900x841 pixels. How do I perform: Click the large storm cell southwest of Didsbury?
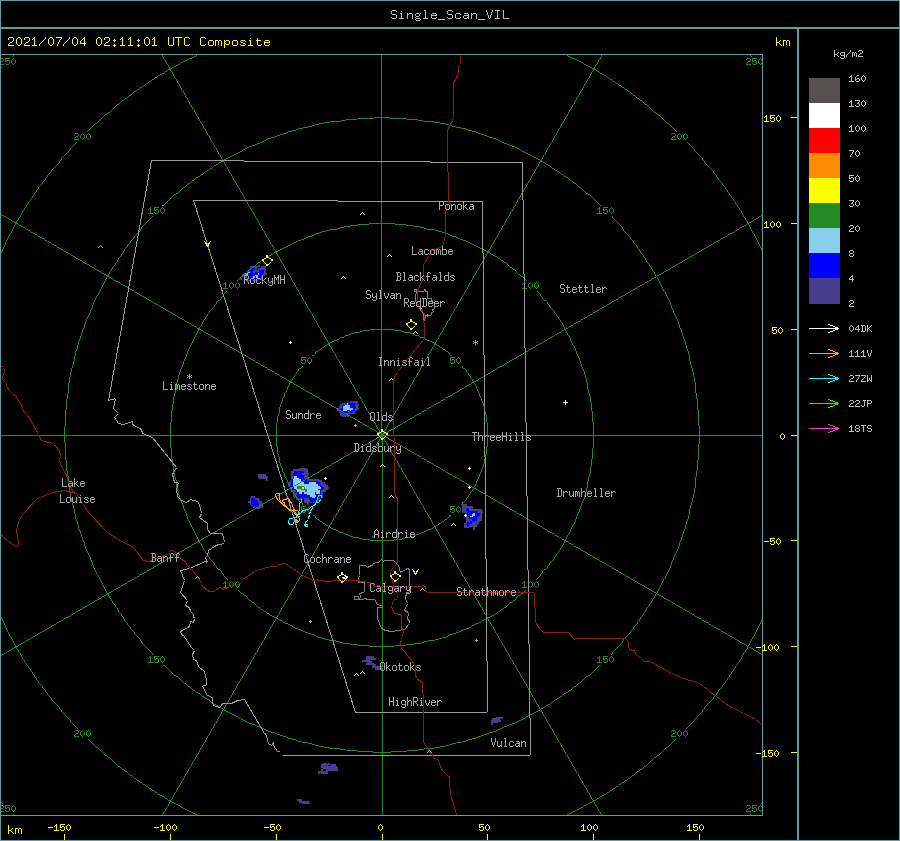click(308, 486)
